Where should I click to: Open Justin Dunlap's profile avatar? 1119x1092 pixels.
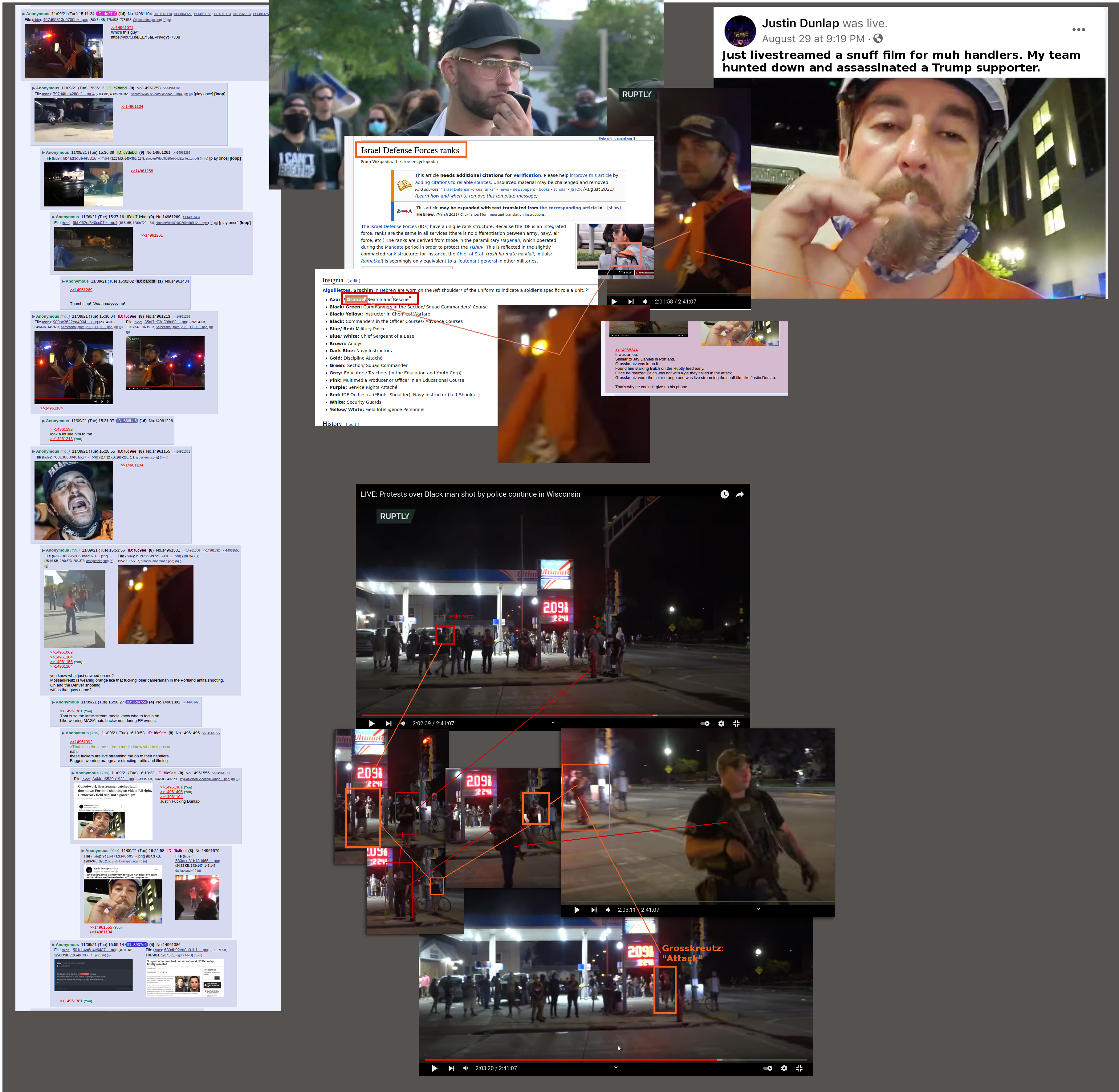tap(740, 31)
